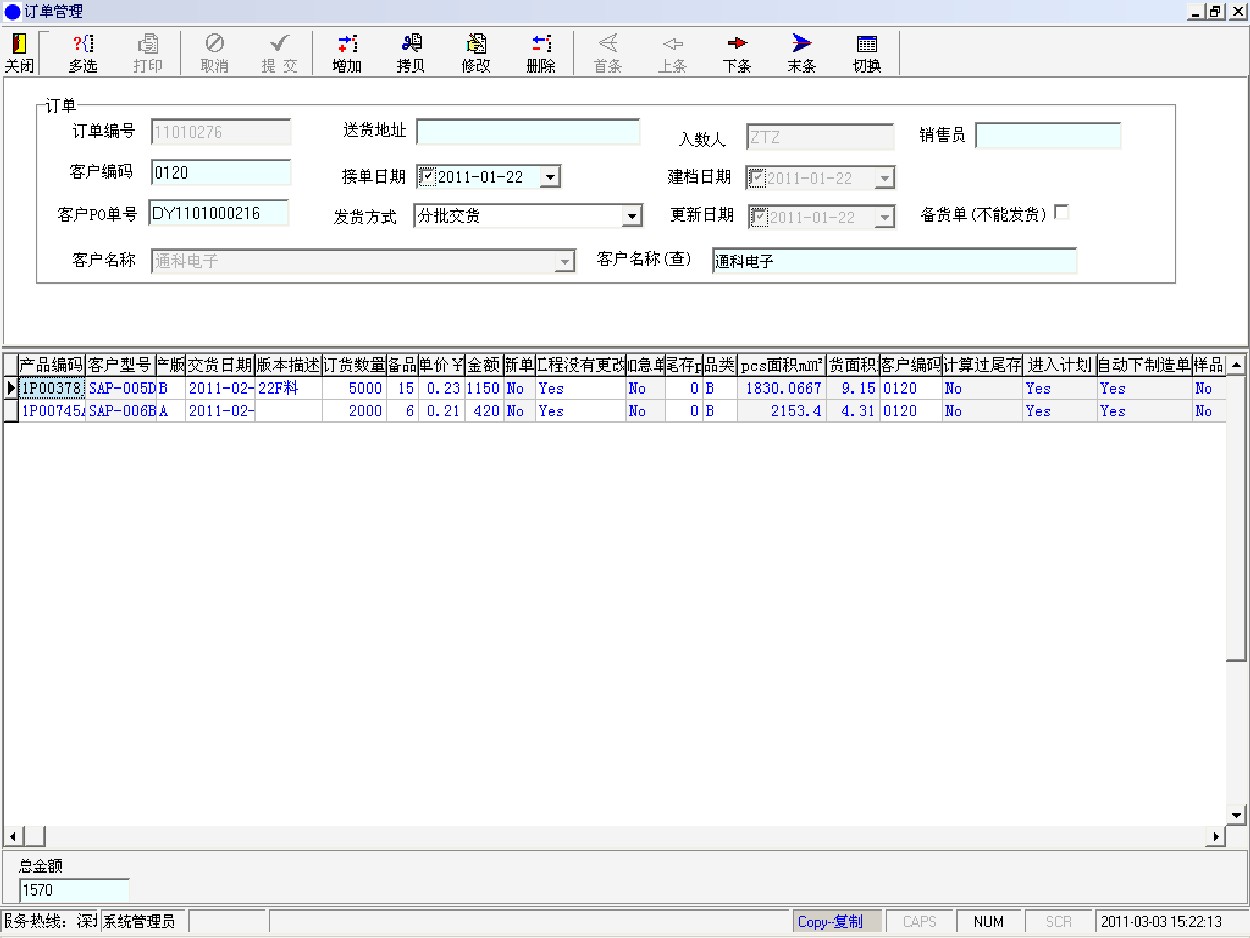The image size is (1250, 938).
Task: Go to next record with 下条
Action: tap(737, 53)
